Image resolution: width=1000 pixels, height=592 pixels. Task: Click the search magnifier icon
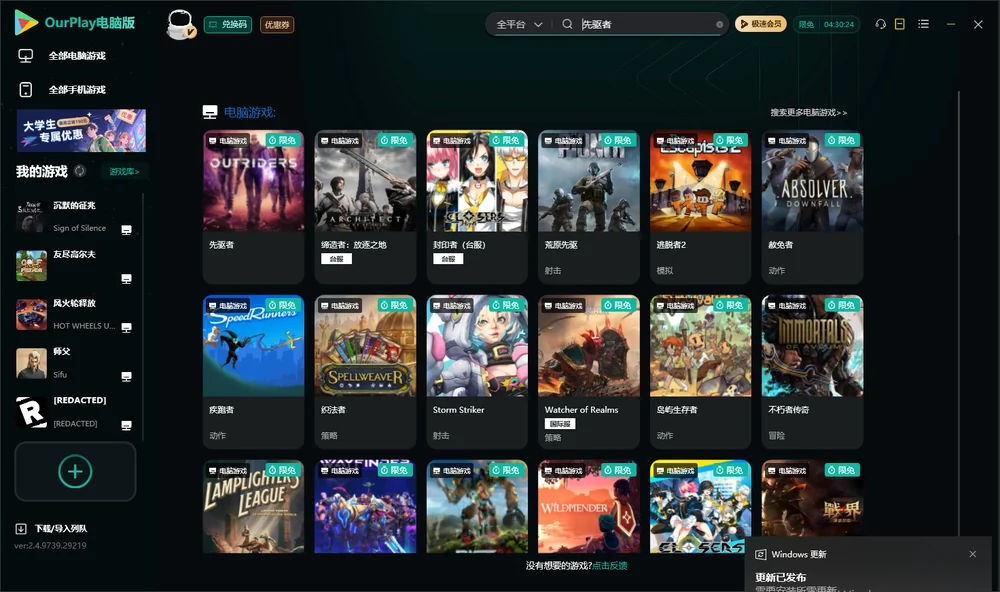coord(567,24)
